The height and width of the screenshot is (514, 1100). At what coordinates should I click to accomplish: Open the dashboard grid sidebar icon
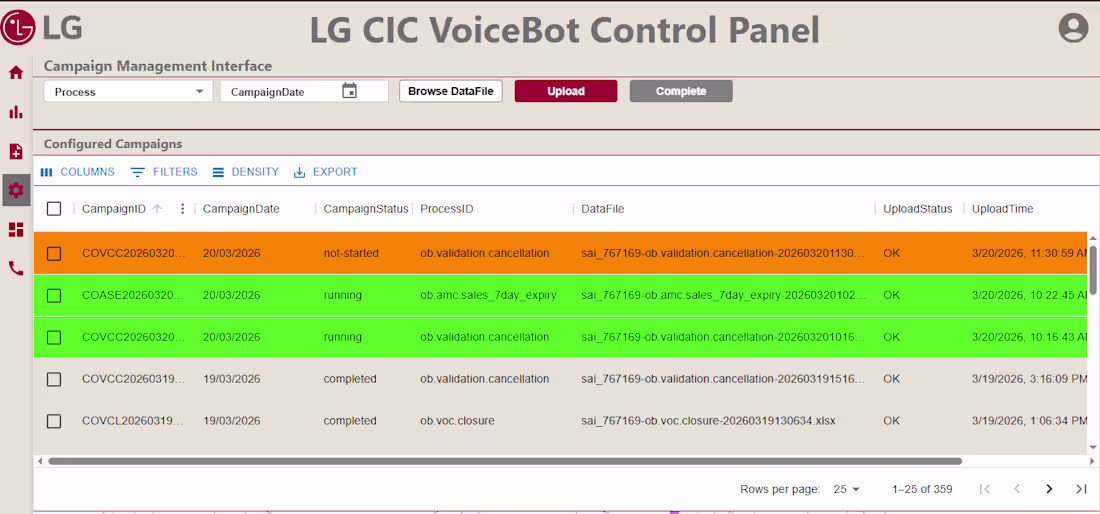pyautogui.click(x=16, y=230)
